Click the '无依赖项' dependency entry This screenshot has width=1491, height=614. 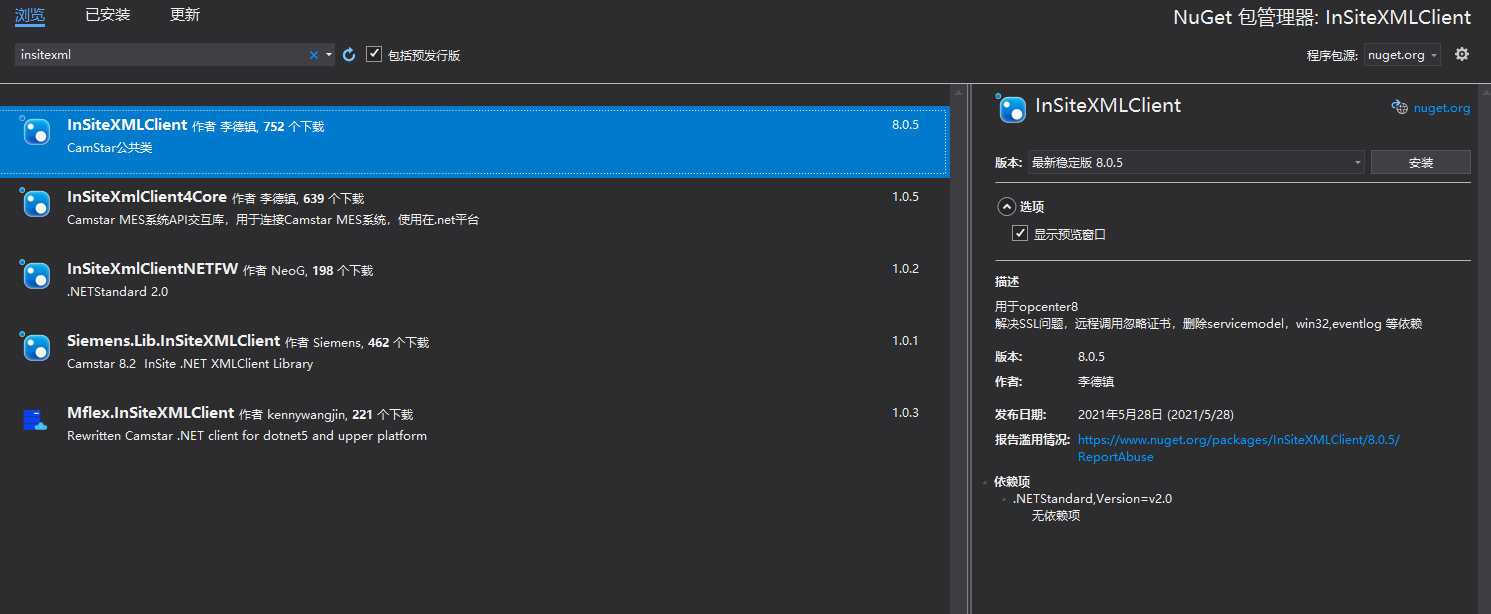1056,516
